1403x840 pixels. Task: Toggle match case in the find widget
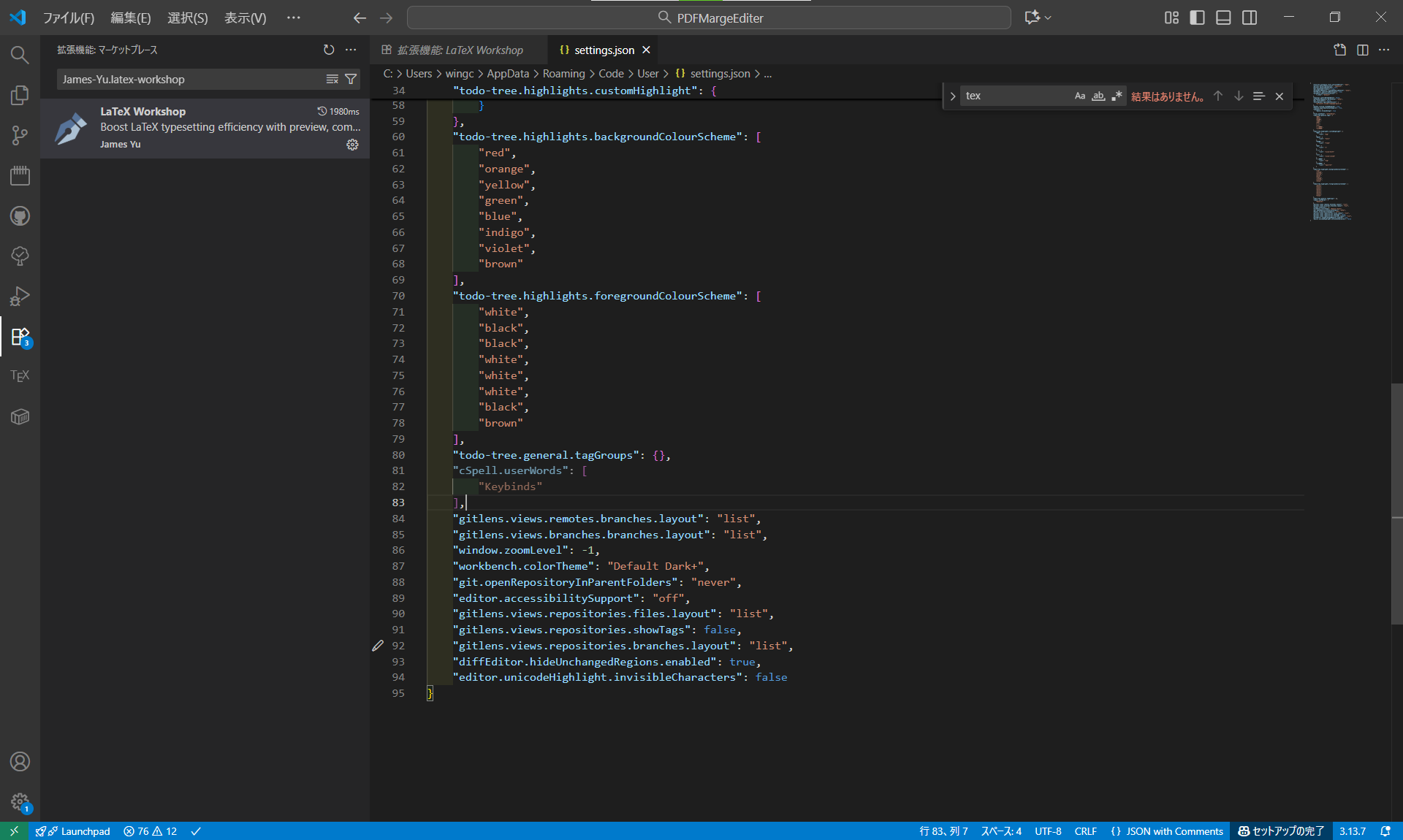click(1080, 96)
